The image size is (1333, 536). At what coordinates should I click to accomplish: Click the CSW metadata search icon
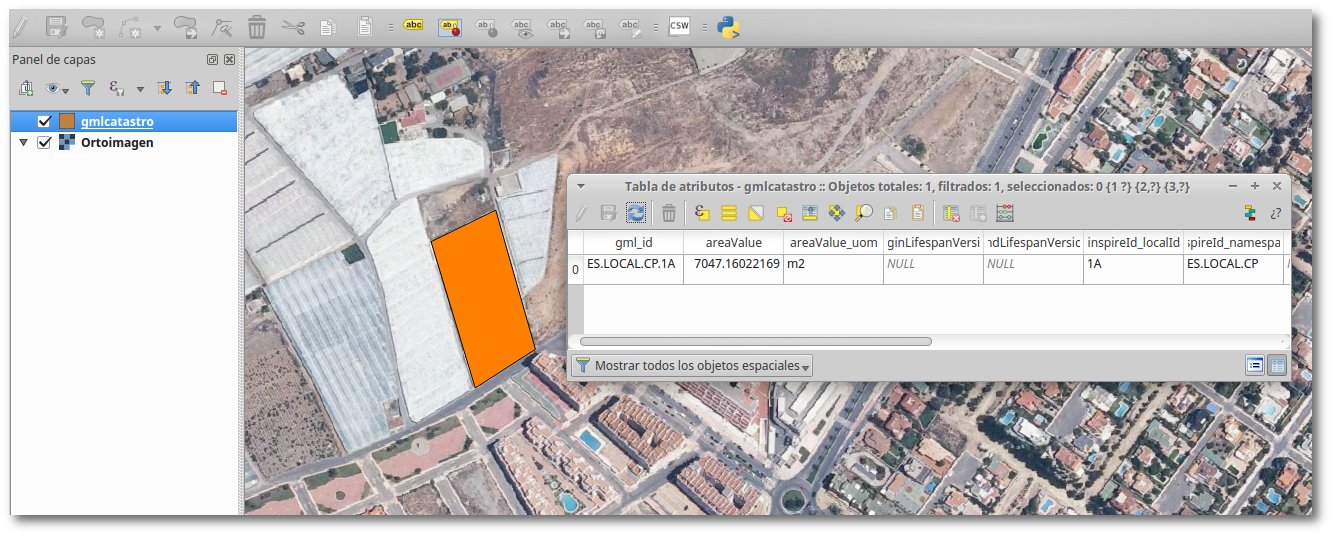pyautogui.click(x=679, y=27)
